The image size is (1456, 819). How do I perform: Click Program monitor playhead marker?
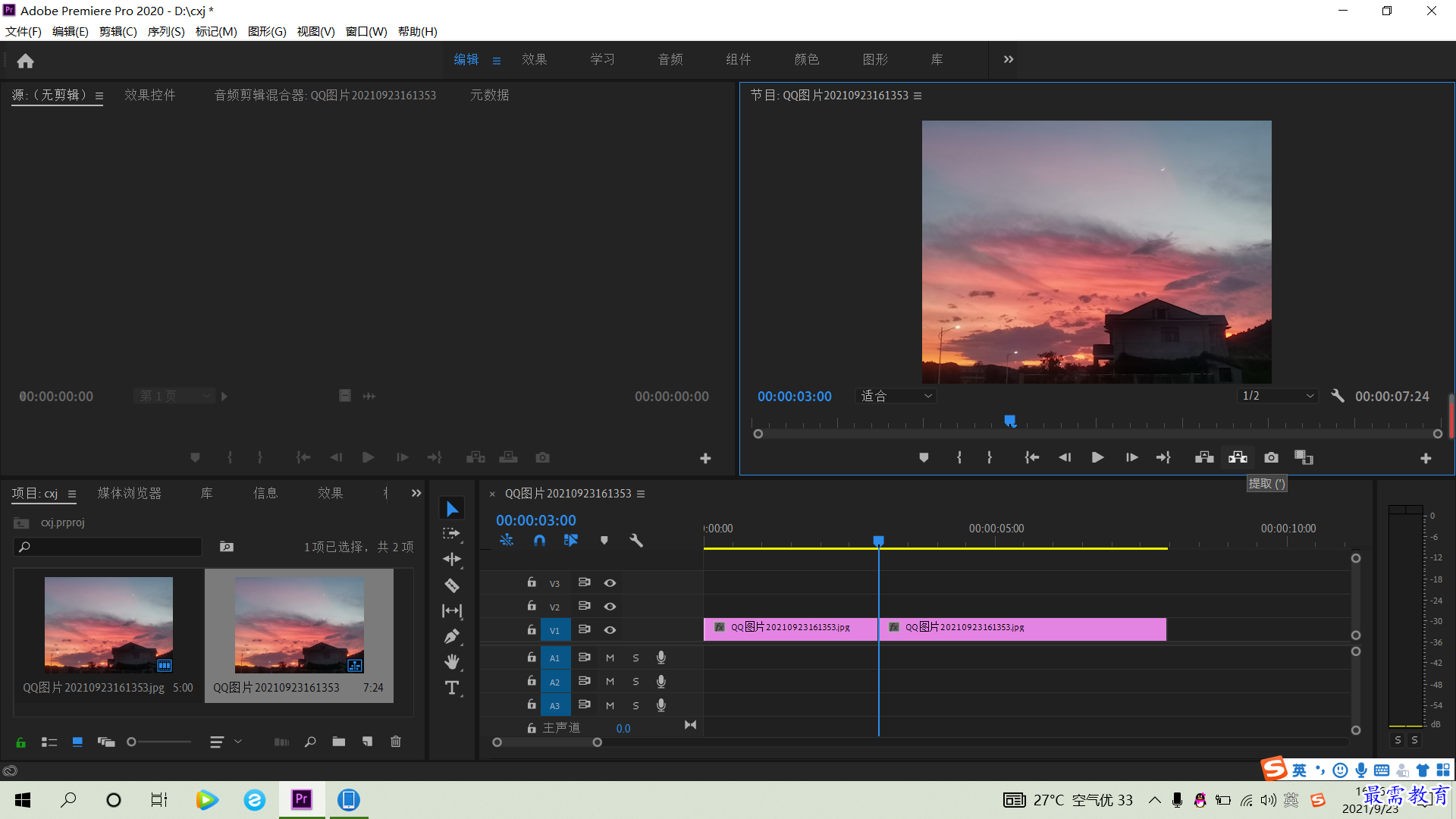coord(1010,421)
